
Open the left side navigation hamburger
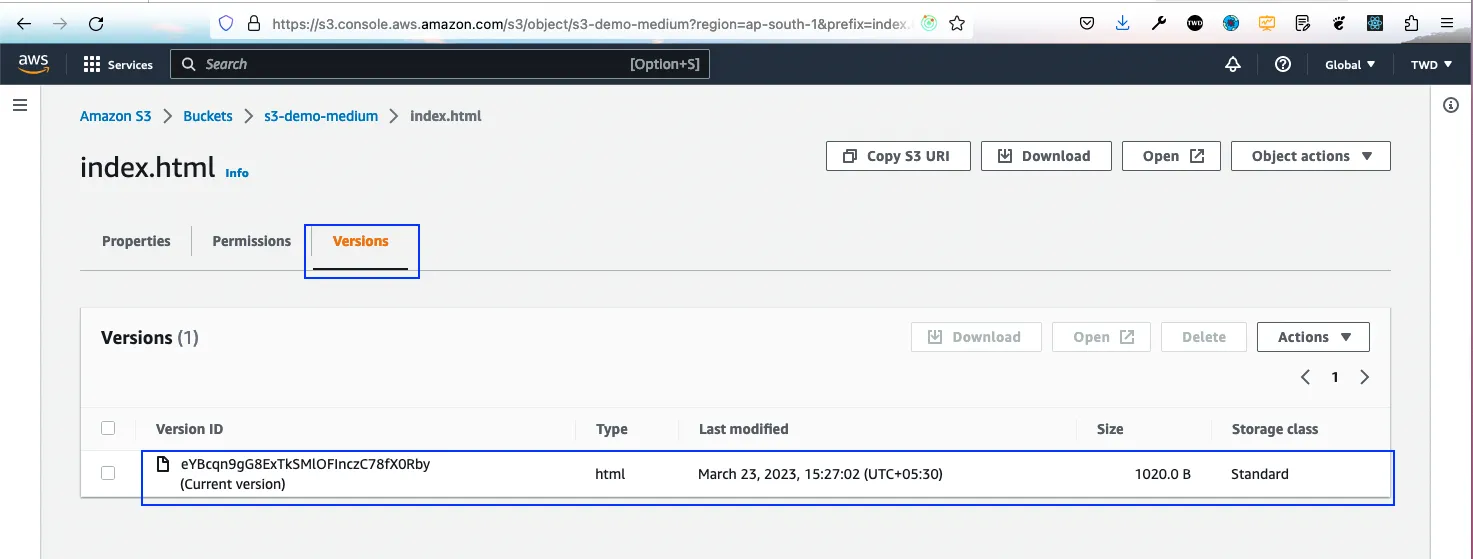click(20, 105)
